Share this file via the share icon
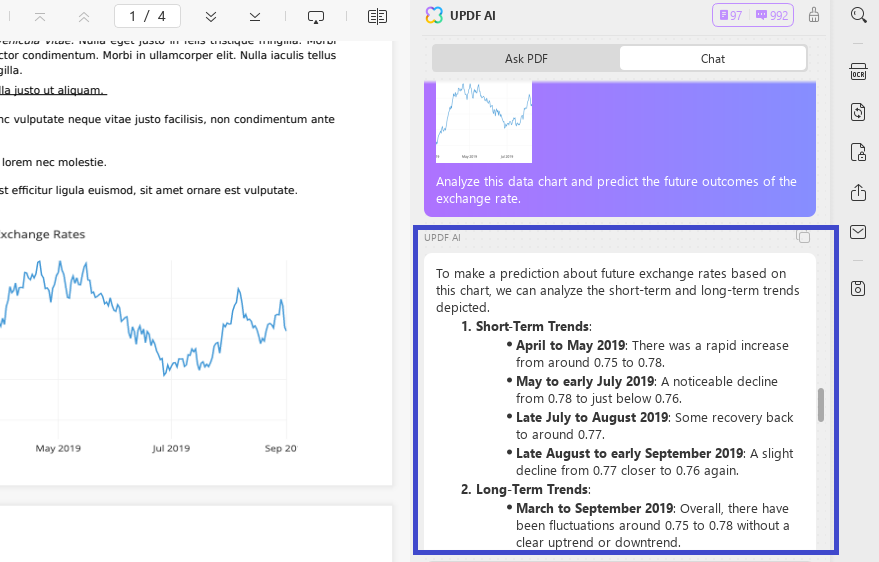The width and height of the screenshot is (879, 562). pyautogui.click(x=858, y=192)
